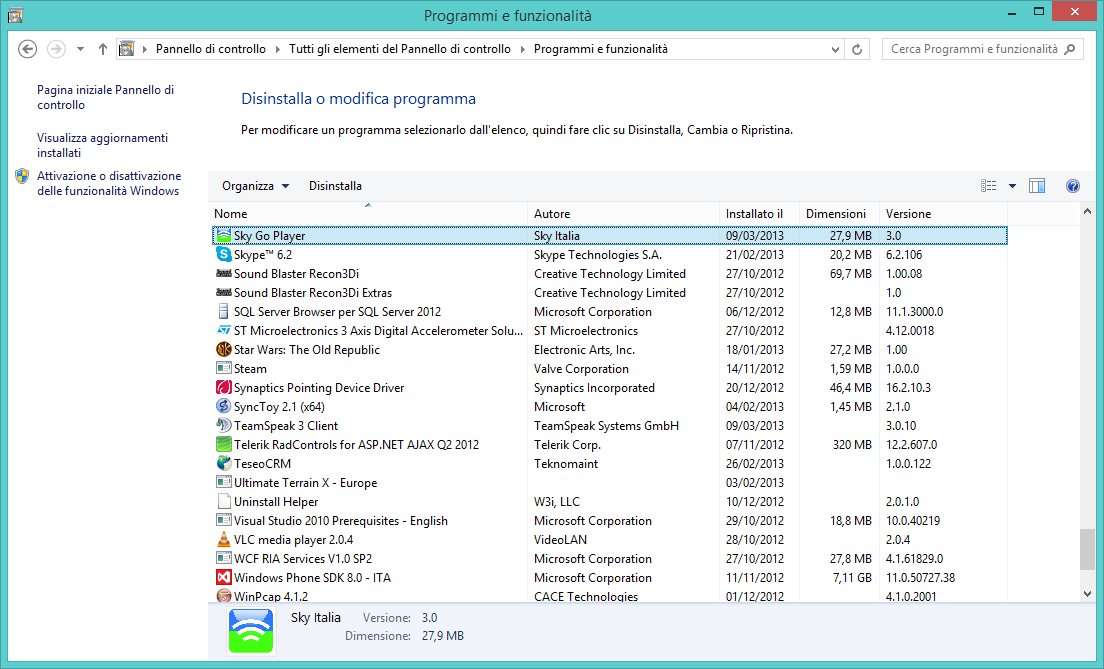Sort by the Versione column header

pyautogui.click(x=943, y=213)
